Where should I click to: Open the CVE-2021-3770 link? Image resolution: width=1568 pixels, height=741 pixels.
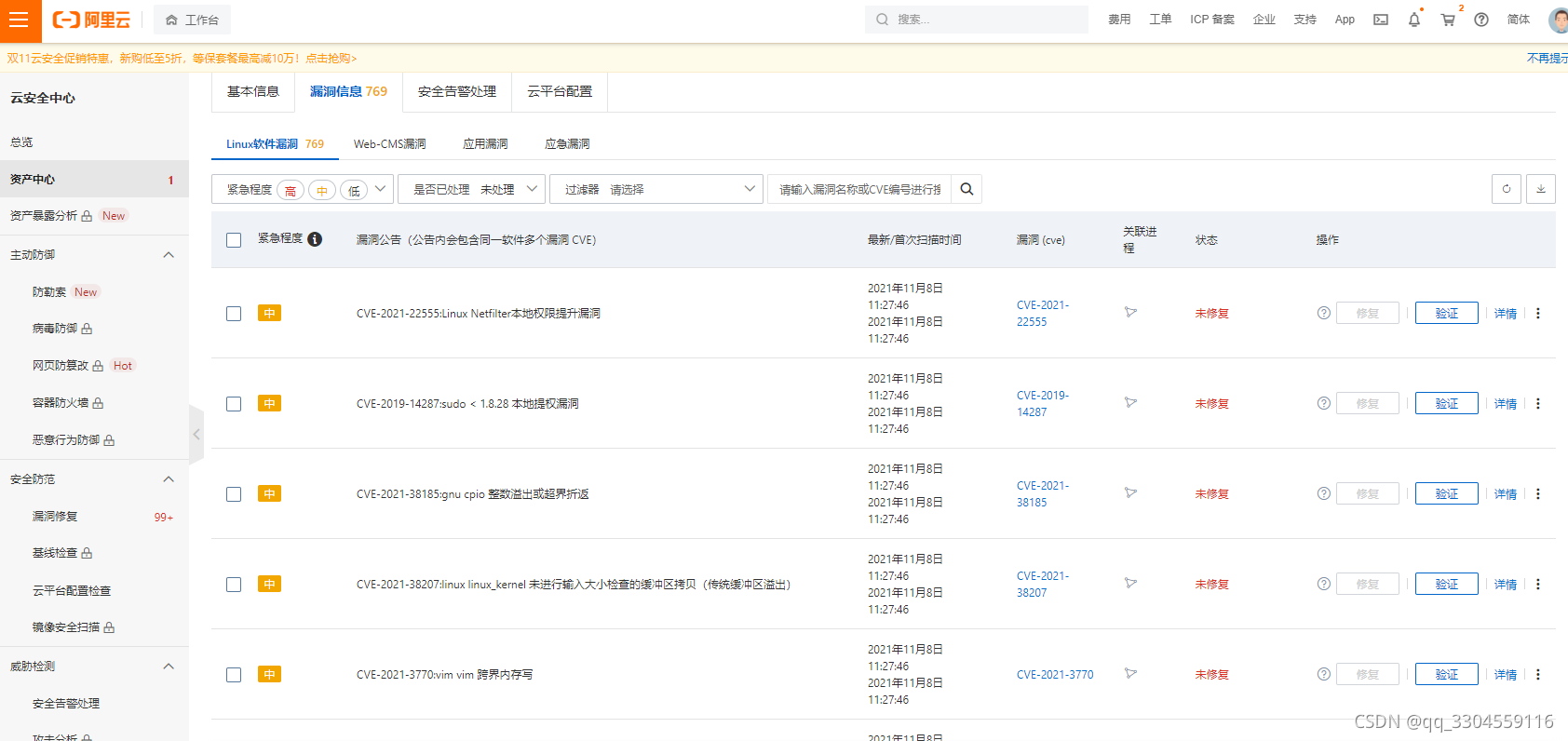point(1055,674)
